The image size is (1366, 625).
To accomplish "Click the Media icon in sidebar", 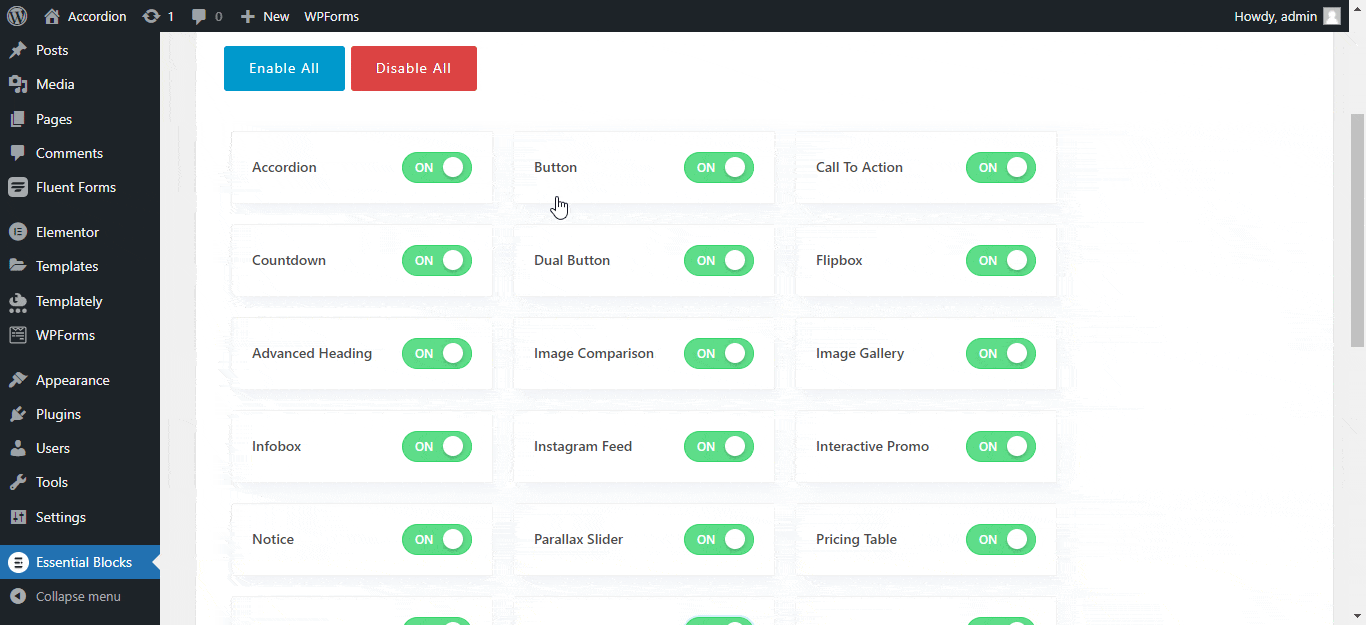I will pos(18,84).
